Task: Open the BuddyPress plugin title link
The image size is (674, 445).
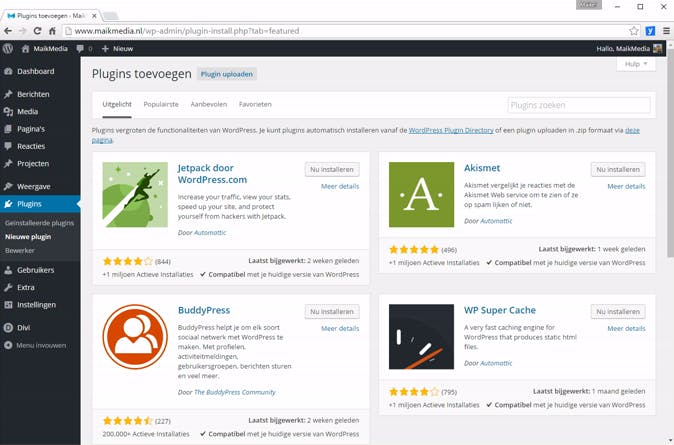Action: click(x=204, y=310)
